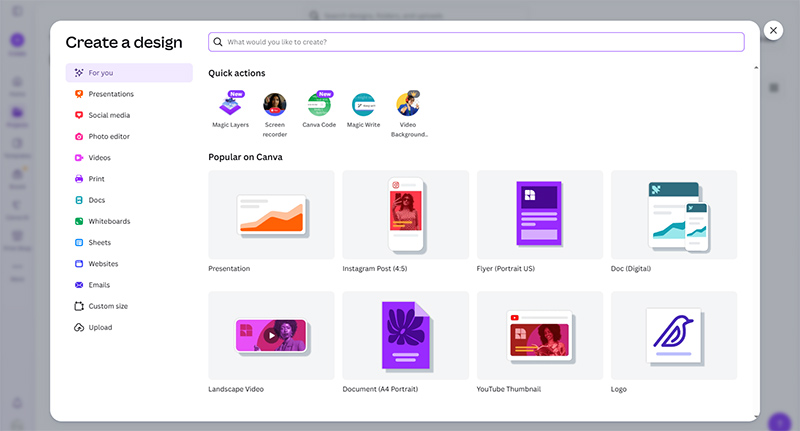Click the Sheets sidebar icon
Viewport: 800px width, 431px height.
79,243
